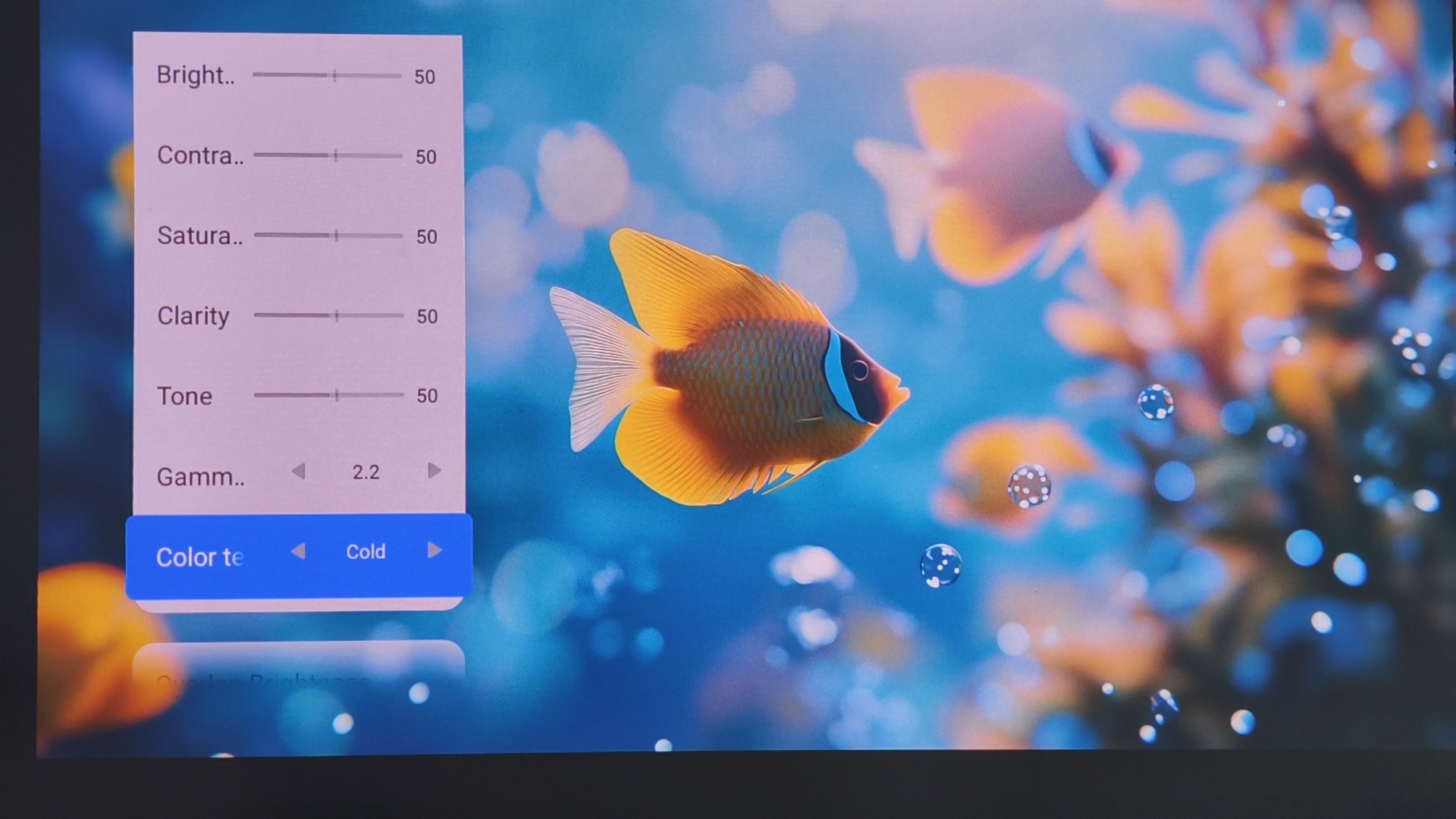Click the right arrow beside Cold setting
The image size is (1456, 819).
pyautogui.click(x=434, y=550)
